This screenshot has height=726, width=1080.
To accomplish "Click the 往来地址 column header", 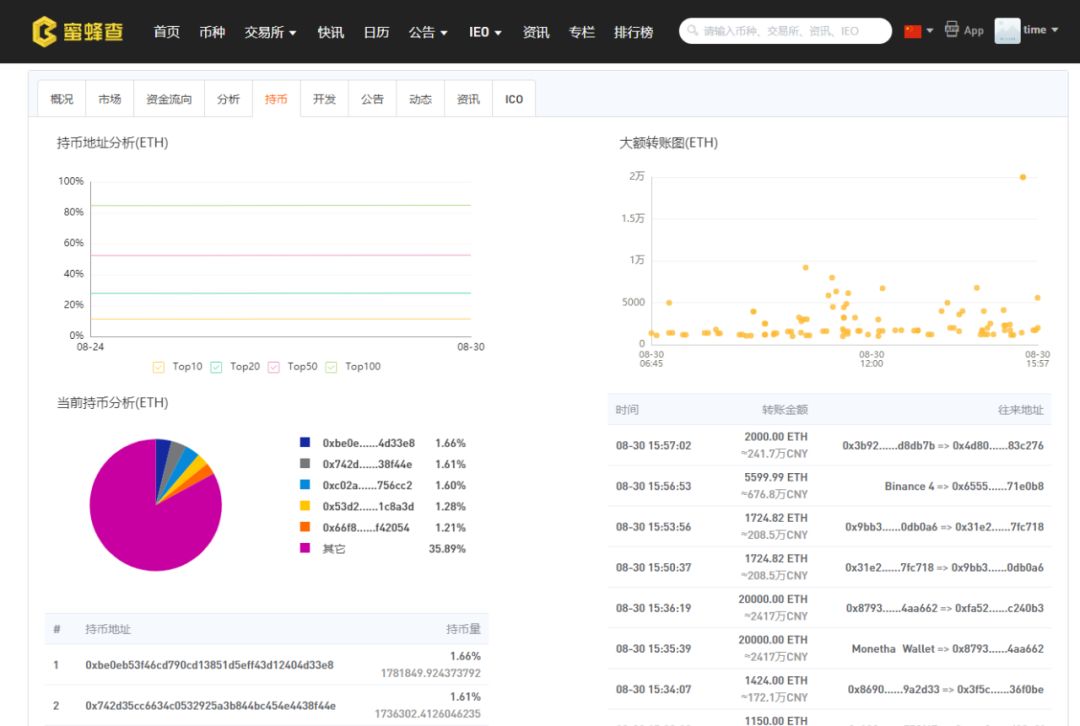I will pos(1021,410).
